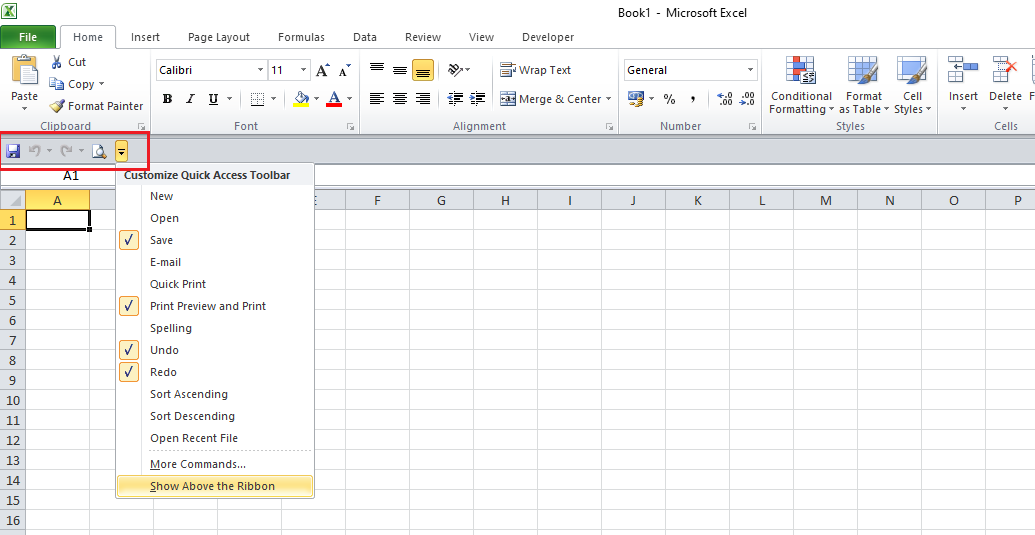Image resolution: width=1035 pixels, height=535 pixels.
Task: Switch to the Data tab
Action: click(365, 37)
